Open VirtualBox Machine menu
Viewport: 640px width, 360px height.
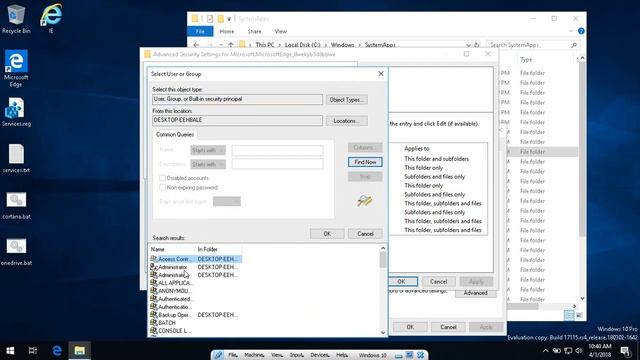pyautogui.click(x=254, y=355)
